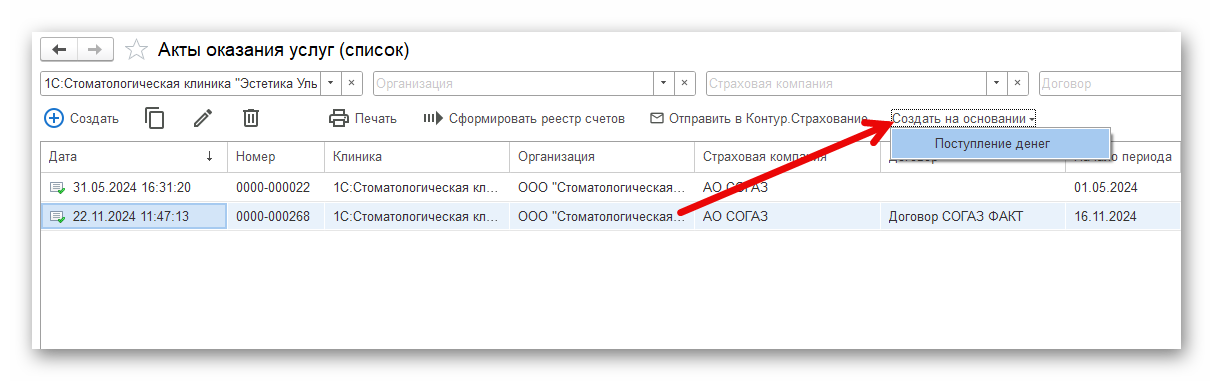This screenshot has width=1213, height=381.
Task: Click the posted document icon in 22.11.2024 row
Action: click(x=57, y=216)
